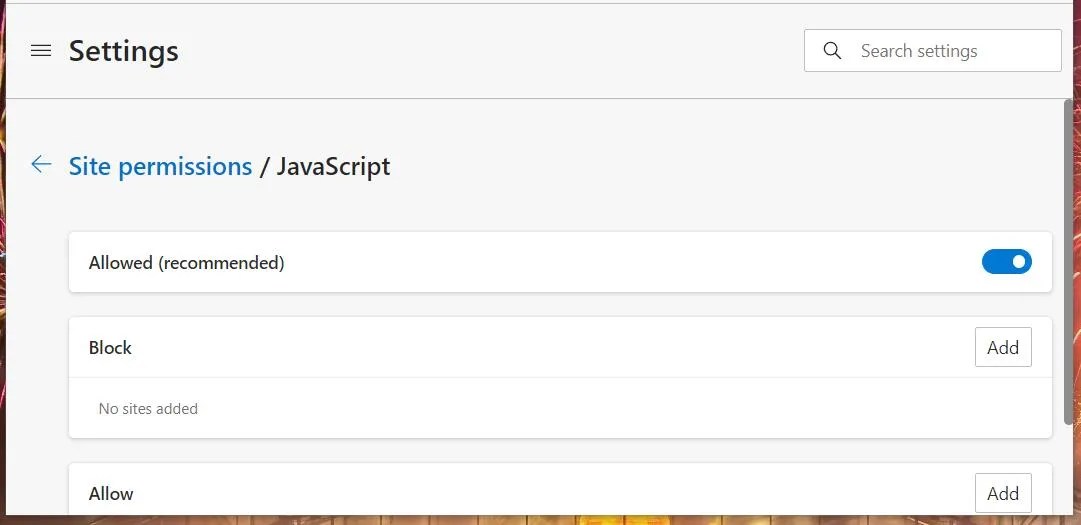Click Add in the Block section
The width and height of the screenshot is (1081, 525).
(x=1002, y=348)
